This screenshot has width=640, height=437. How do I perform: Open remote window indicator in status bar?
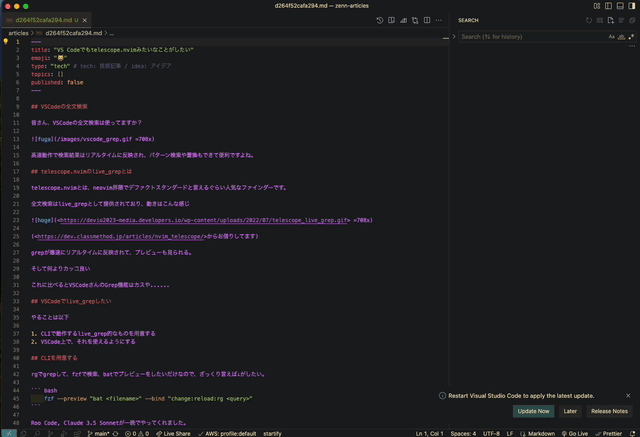[9, 433]
